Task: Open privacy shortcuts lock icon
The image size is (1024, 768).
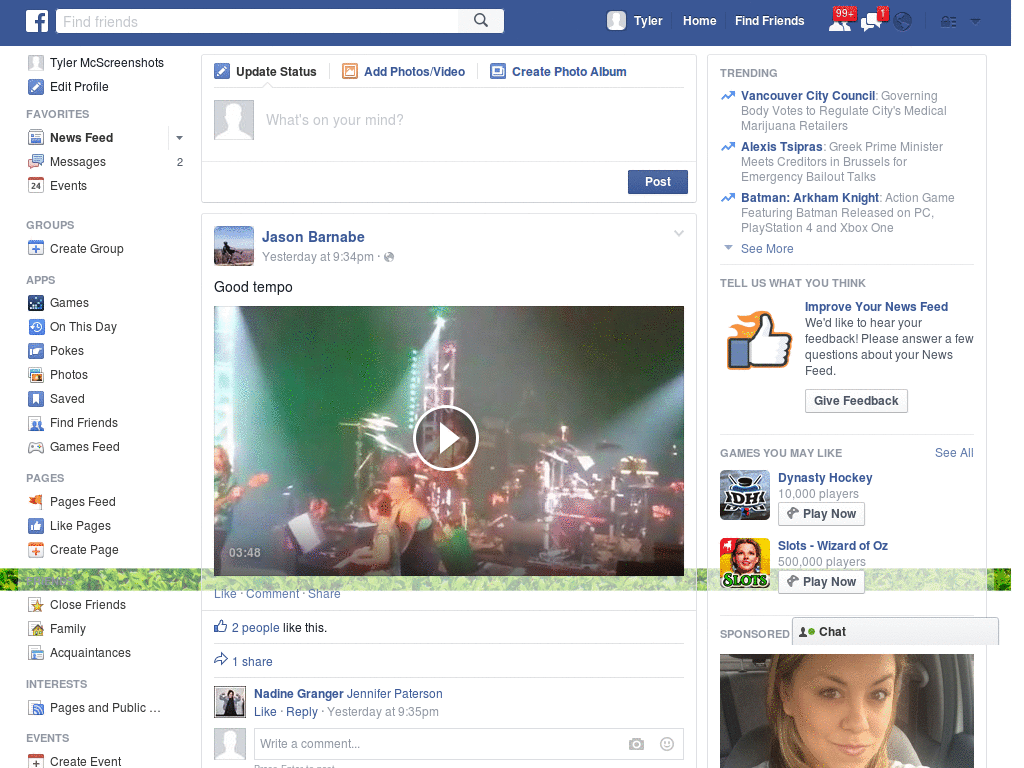Action: [x=948, y=22]
